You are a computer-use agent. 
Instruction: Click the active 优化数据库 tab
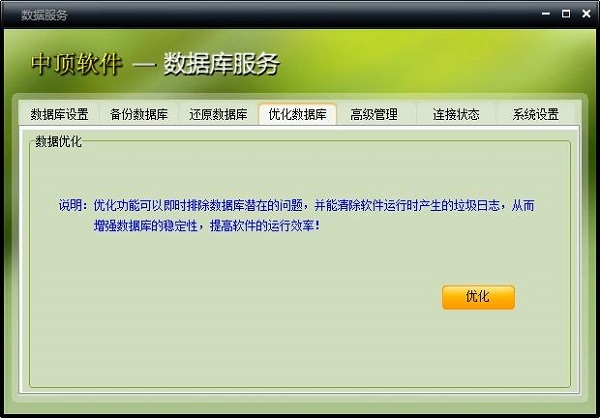(297, 114)
